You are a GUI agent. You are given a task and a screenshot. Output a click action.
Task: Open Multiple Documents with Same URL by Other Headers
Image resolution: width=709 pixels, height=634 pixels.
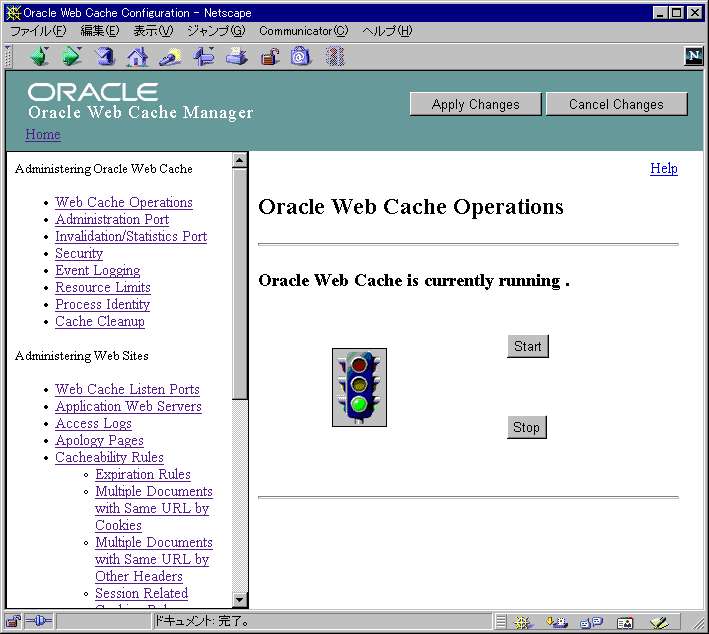coord(154,559)
